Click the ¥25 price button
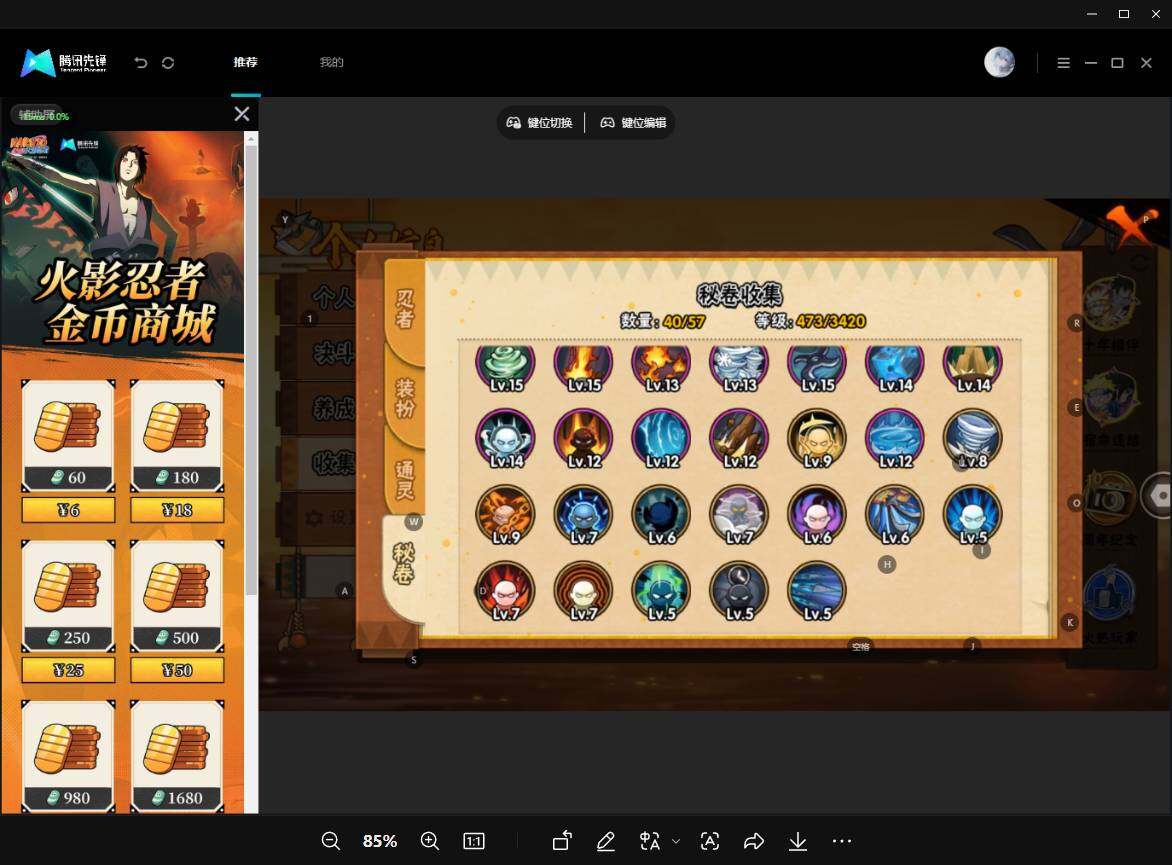The image size is (1172, 865). tap(68, 670)
